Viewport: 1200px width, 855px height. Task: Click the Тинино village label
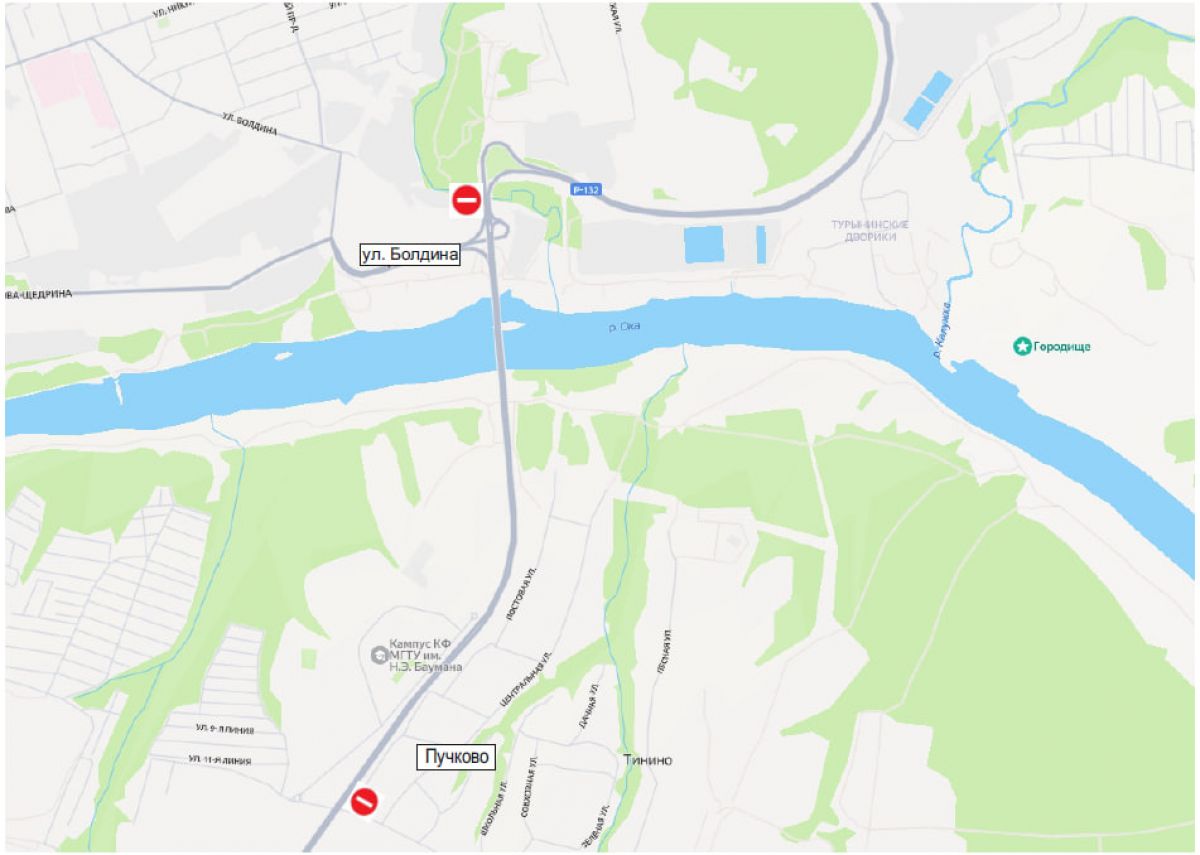[x=647, y=760]
